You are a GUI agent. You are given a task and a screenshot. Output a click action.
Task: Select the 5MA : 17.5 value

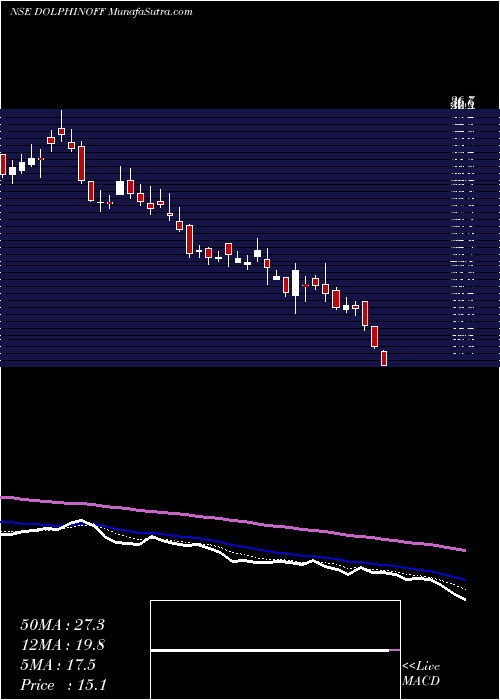(58, 665)
